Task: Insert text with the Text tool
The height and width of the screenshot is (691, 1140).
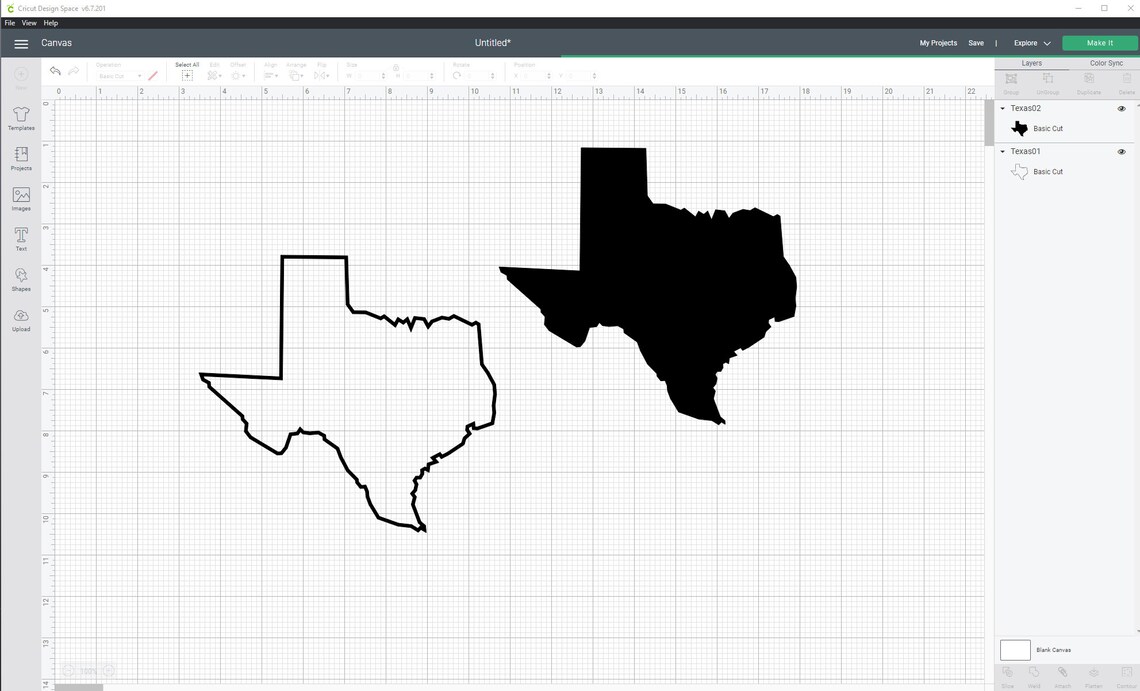Action: tap(21, 239)
